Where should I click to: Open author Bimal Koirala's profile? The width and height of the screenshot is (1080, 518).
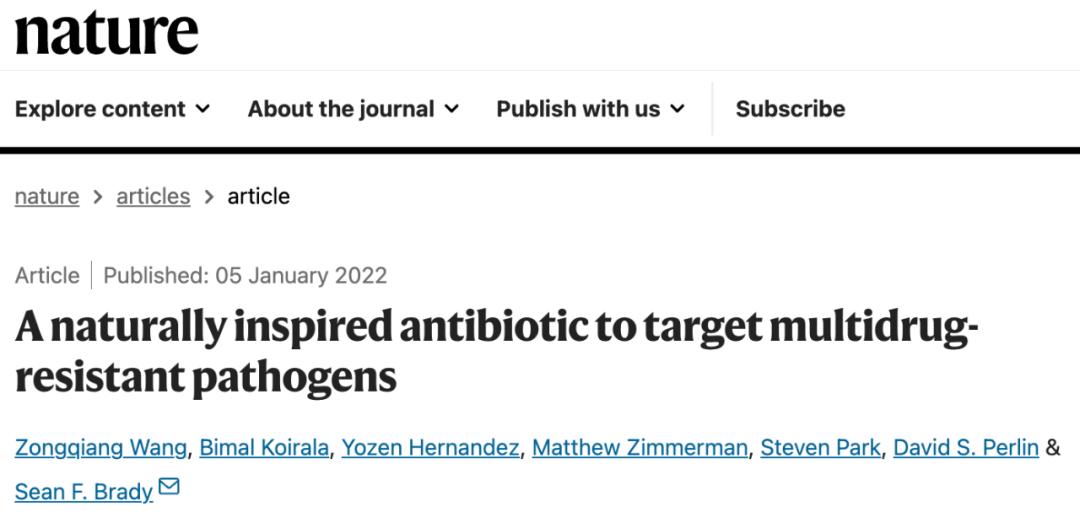[x=264, y=448]
